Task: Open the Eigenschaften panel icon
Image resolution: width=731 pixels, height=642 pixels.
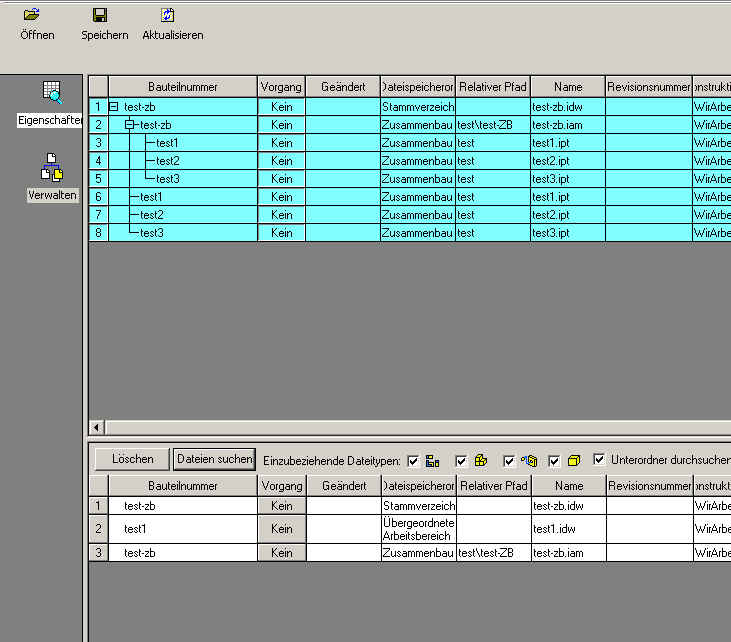Action: click(52, 93)
